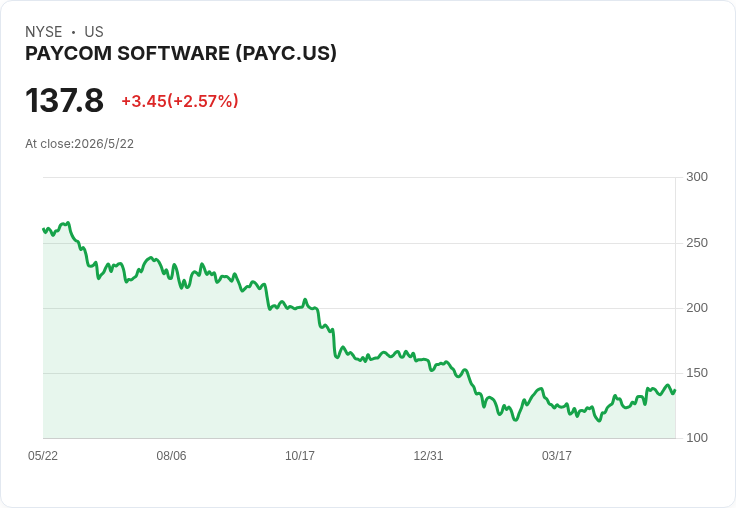
Task: Click the PAYCOM SOFTWARE (PAYC.US) title
Action: [x=181, y=54]
